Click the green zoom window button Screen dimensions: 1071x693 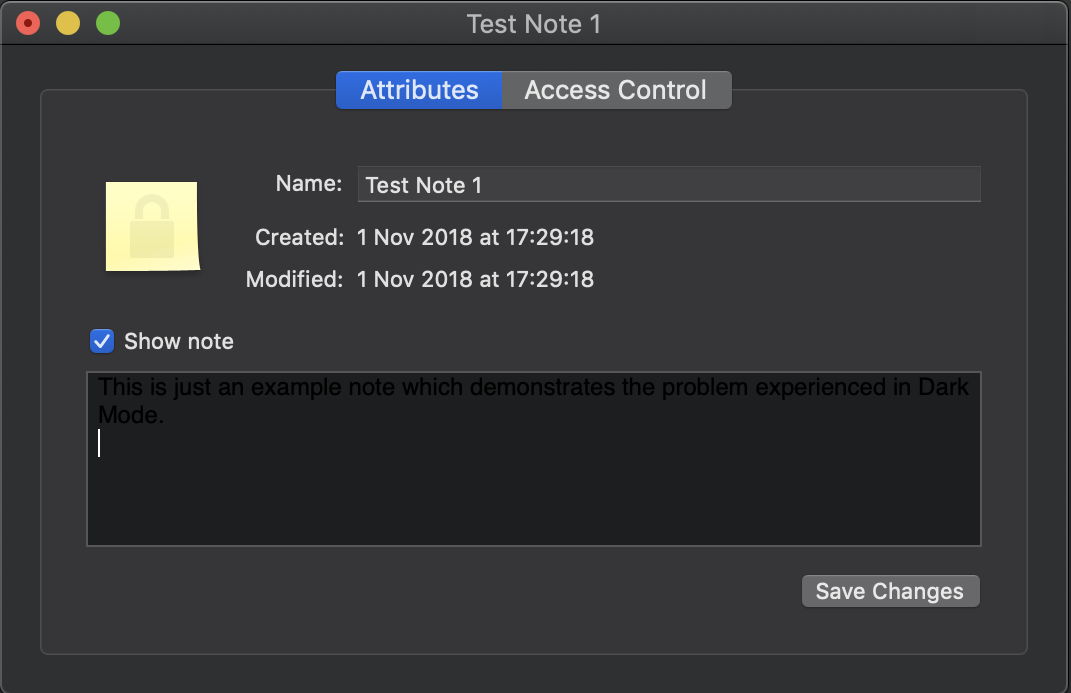(108, 22)
